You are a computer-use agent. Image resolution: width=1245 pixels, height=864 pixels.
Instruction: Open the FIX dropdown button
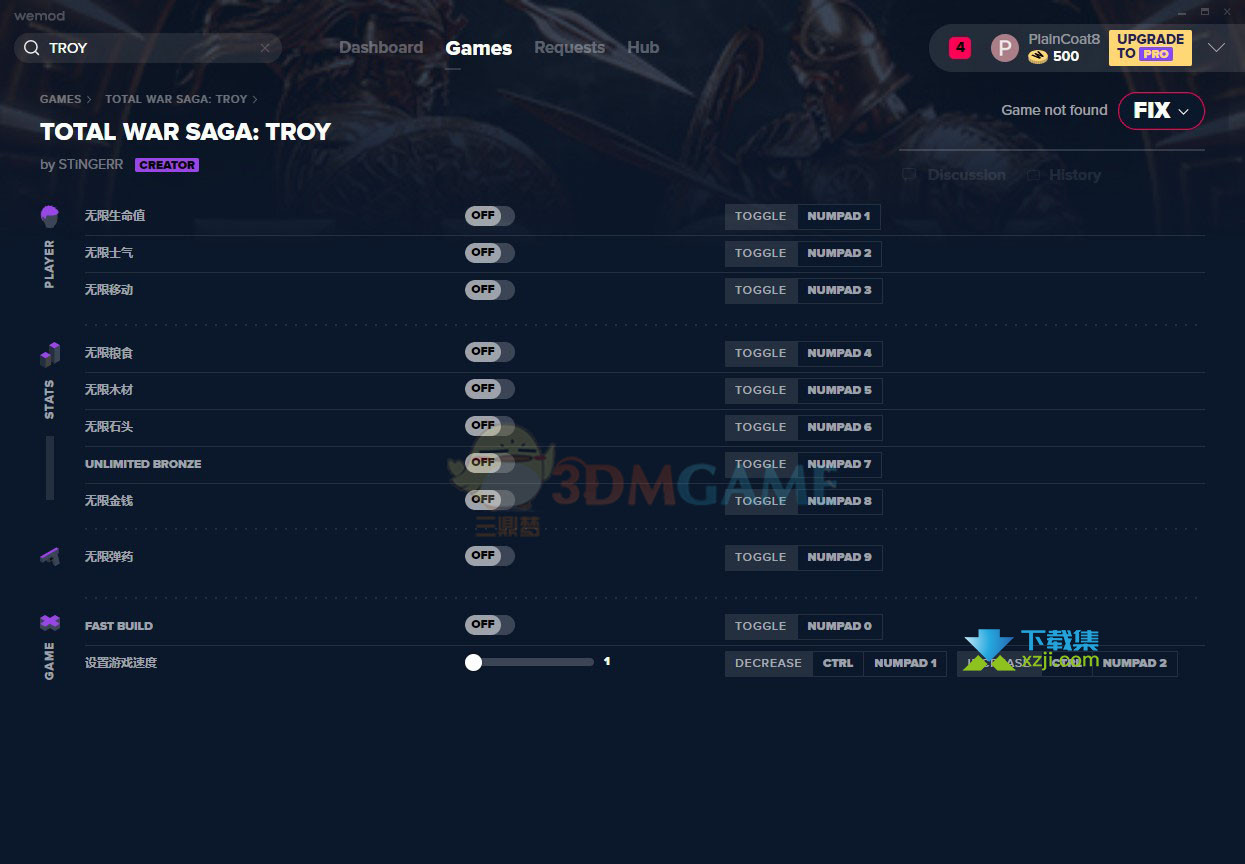1161,111
